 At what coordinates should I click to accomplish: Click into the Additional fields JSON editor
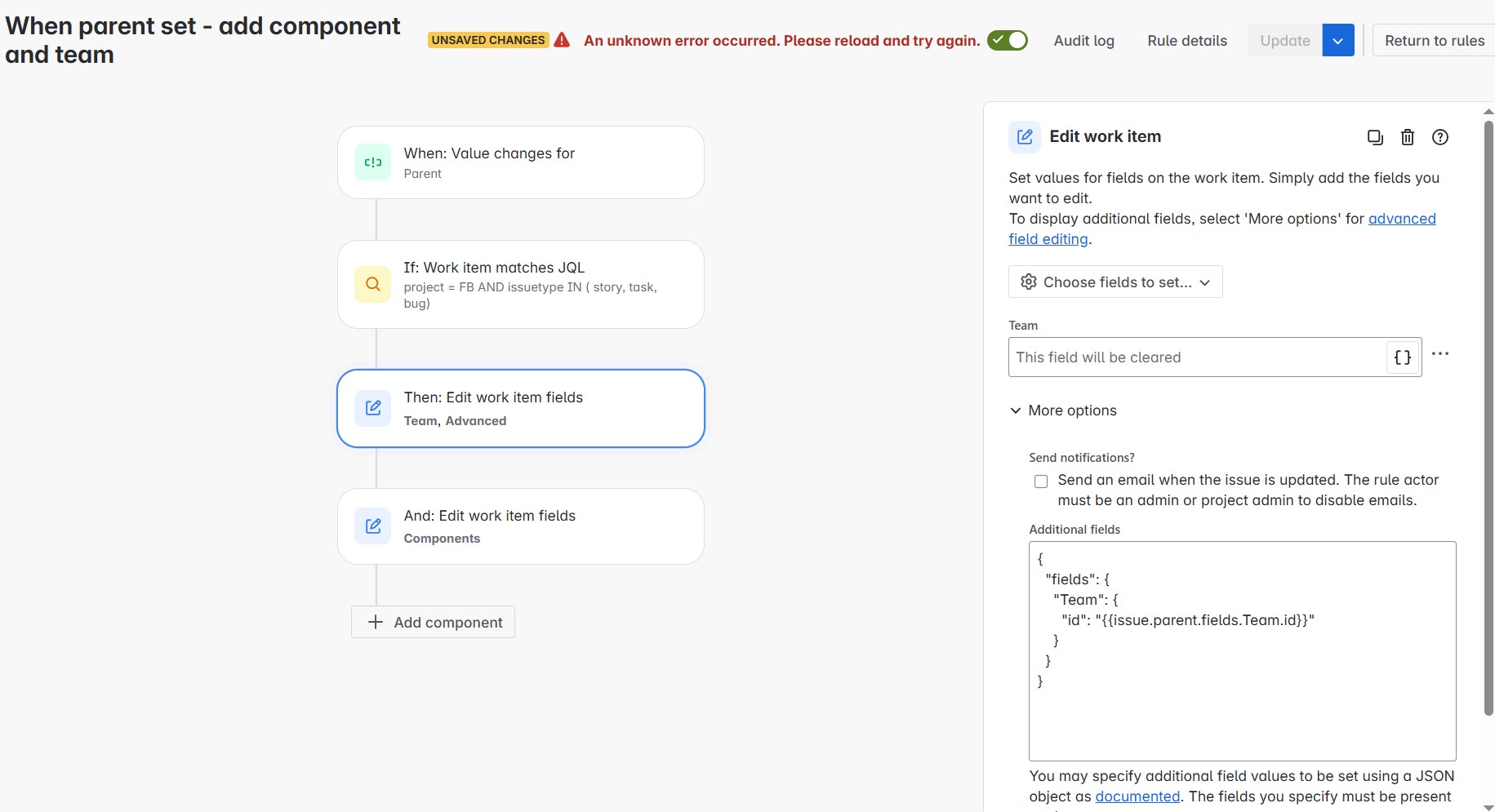[1242, 651]
